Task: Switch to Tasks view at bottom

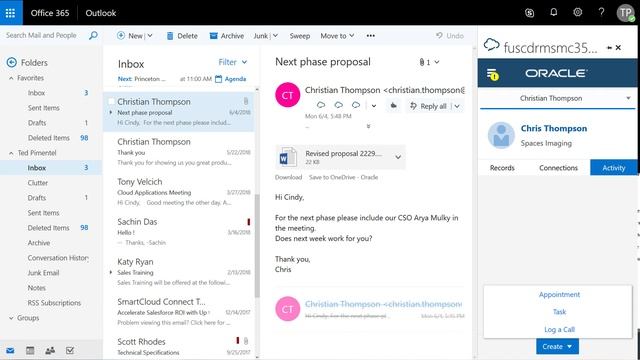Action: pos(70,351)
